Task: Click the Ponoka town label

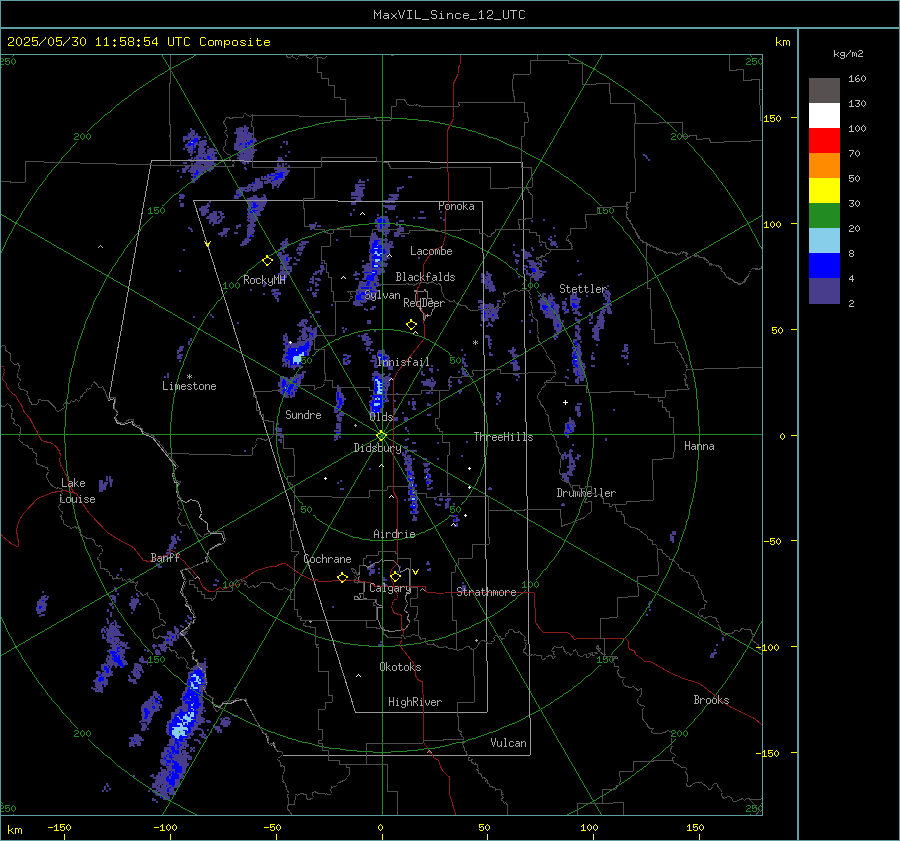Action: pos(456,206)
